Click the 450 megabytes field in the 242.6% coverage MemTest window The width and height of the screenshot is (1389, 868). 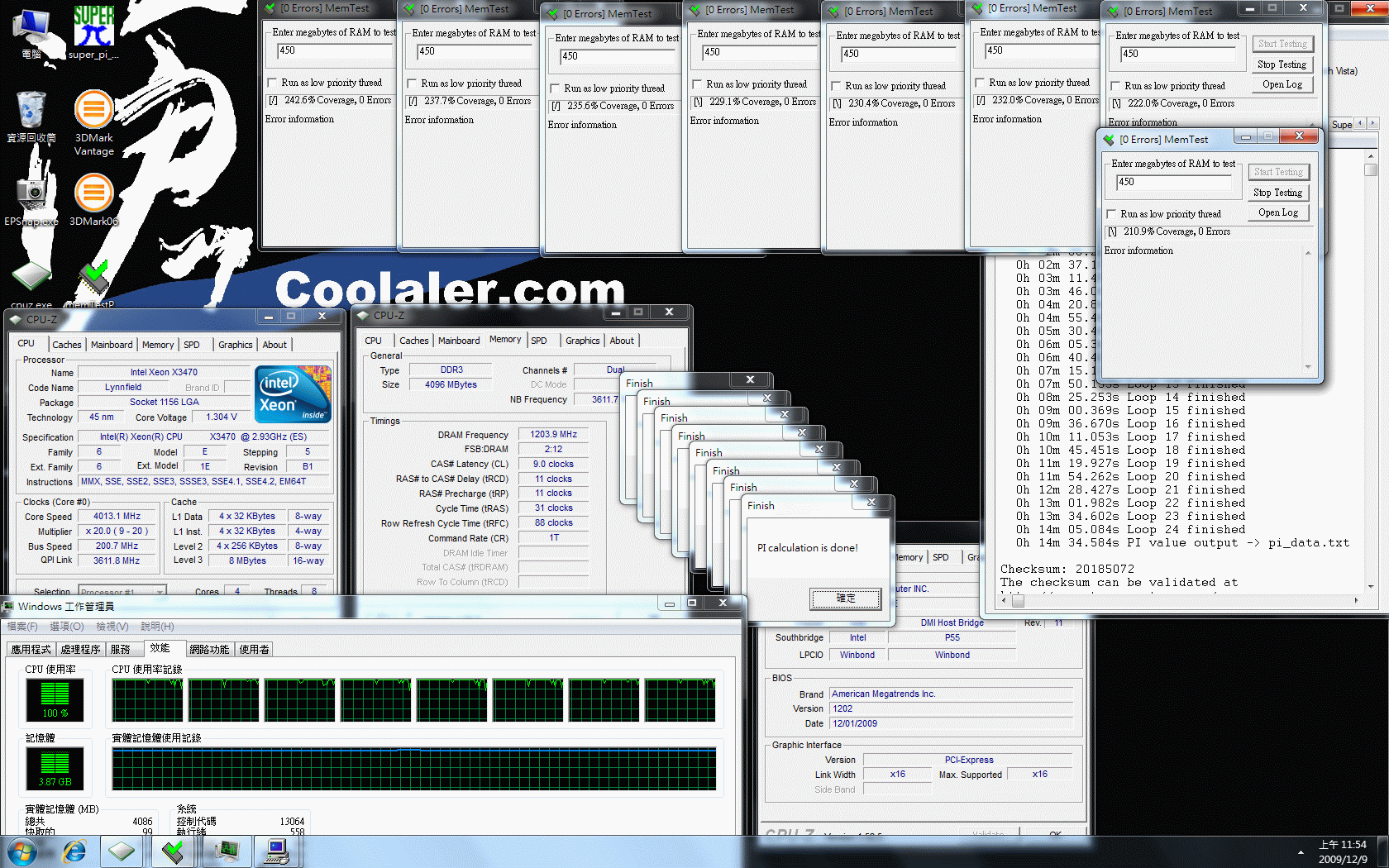pyautogui.click(x=334, y=50)
